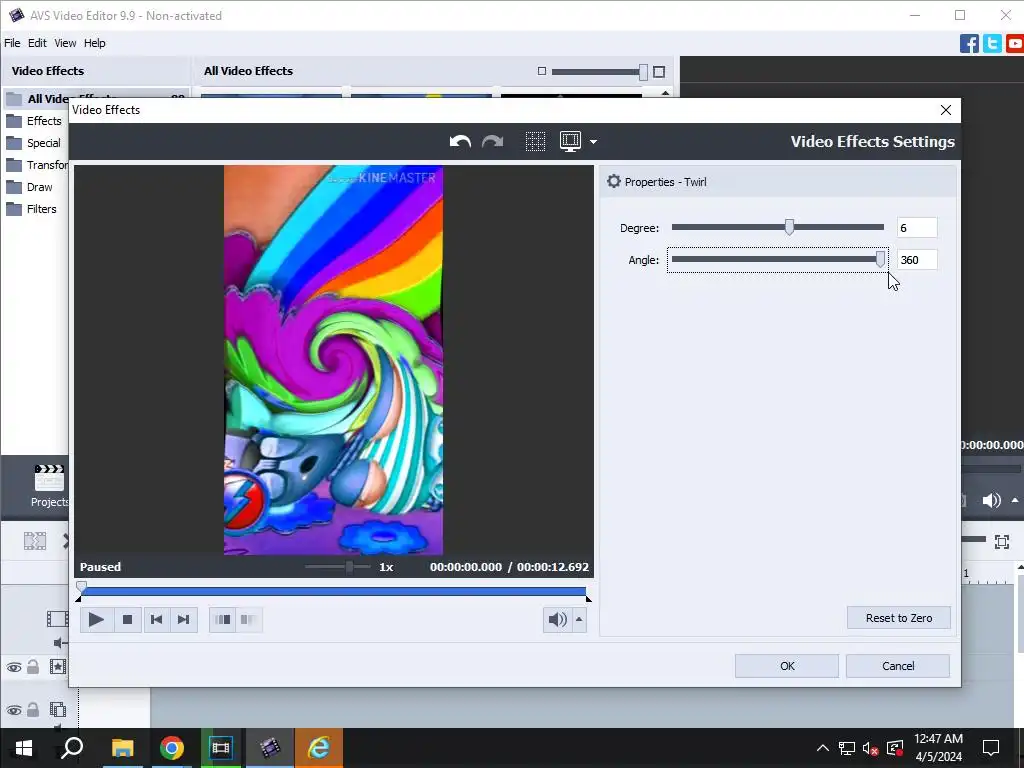Open the Windows Start menu
This screenshot has width=1024, height=768.
[x=24, y=748]
